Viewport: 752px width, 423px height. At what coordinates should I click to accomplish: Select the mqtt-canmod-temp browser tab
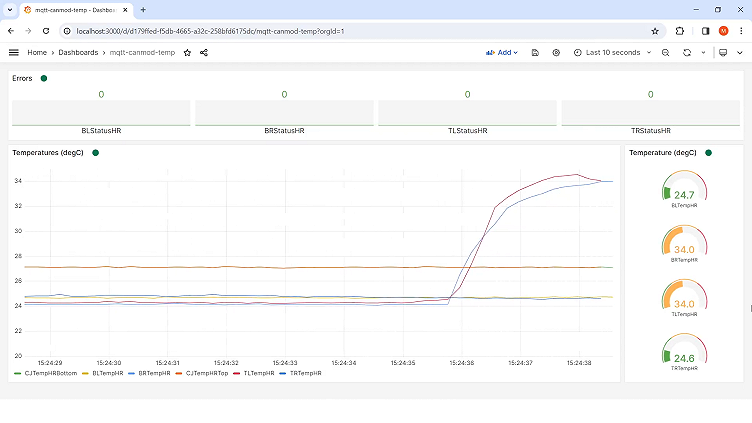coord(74,10)
